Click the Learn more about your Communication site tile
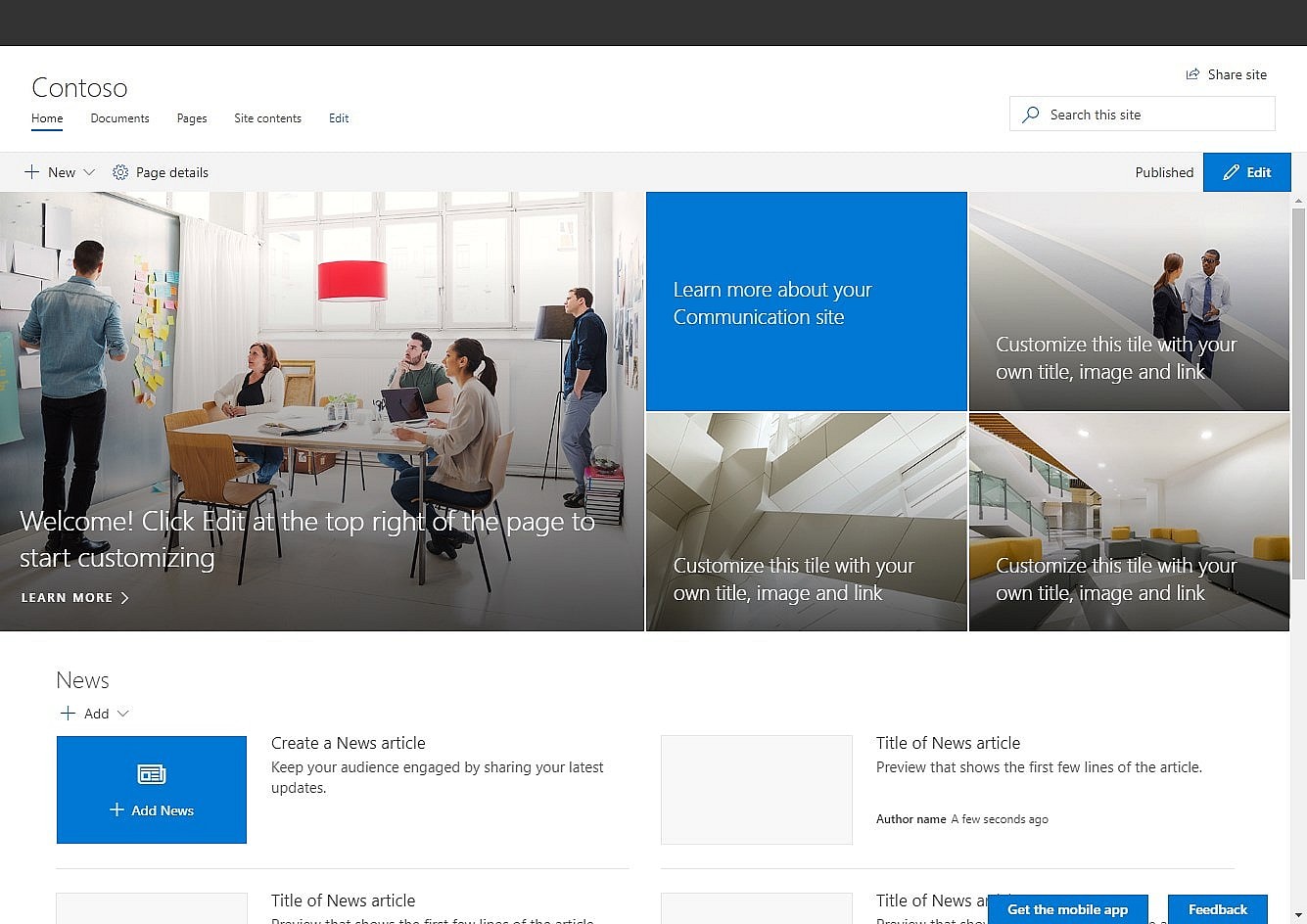The height and width of the screenshot is (924, 1307). (806, 301)
